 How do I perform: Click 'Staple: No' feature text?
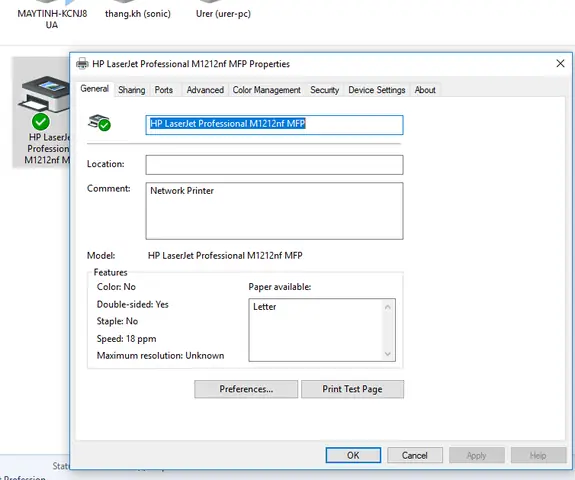pos(117,321)
